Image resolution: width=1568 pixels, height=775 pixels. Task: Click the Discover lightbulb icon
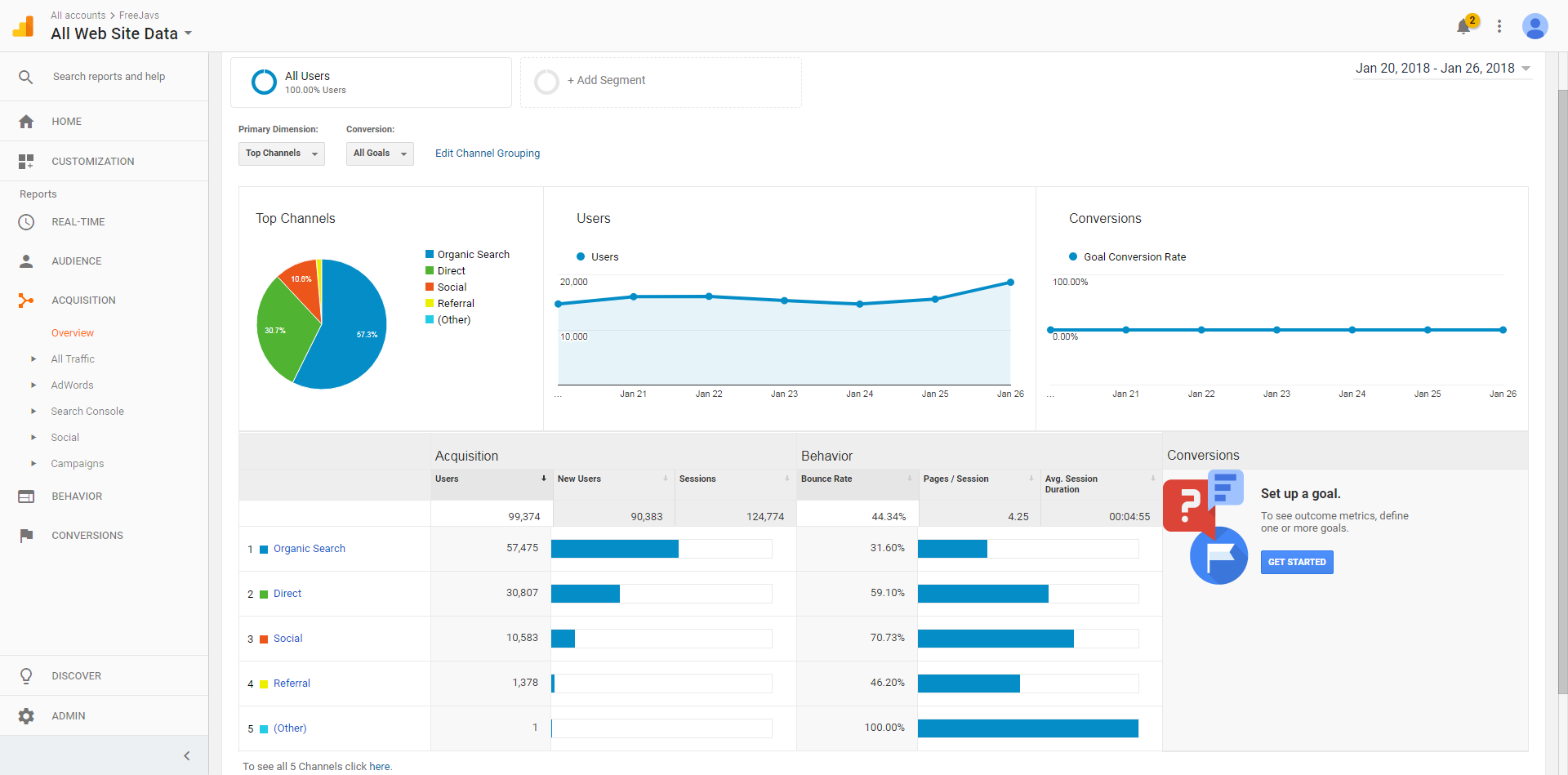(26, 676)
